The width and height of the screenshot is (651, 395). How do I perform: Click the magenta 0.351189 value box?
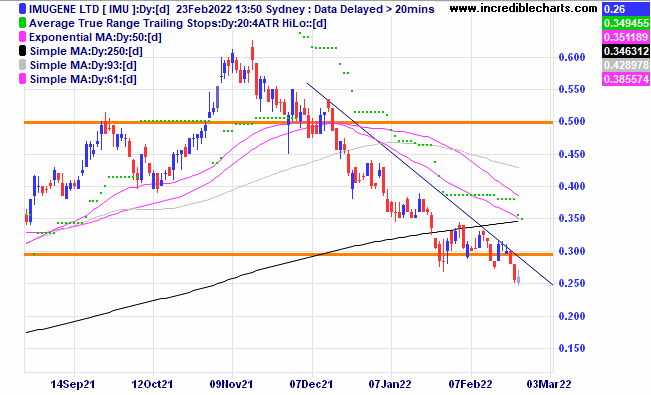625,37
